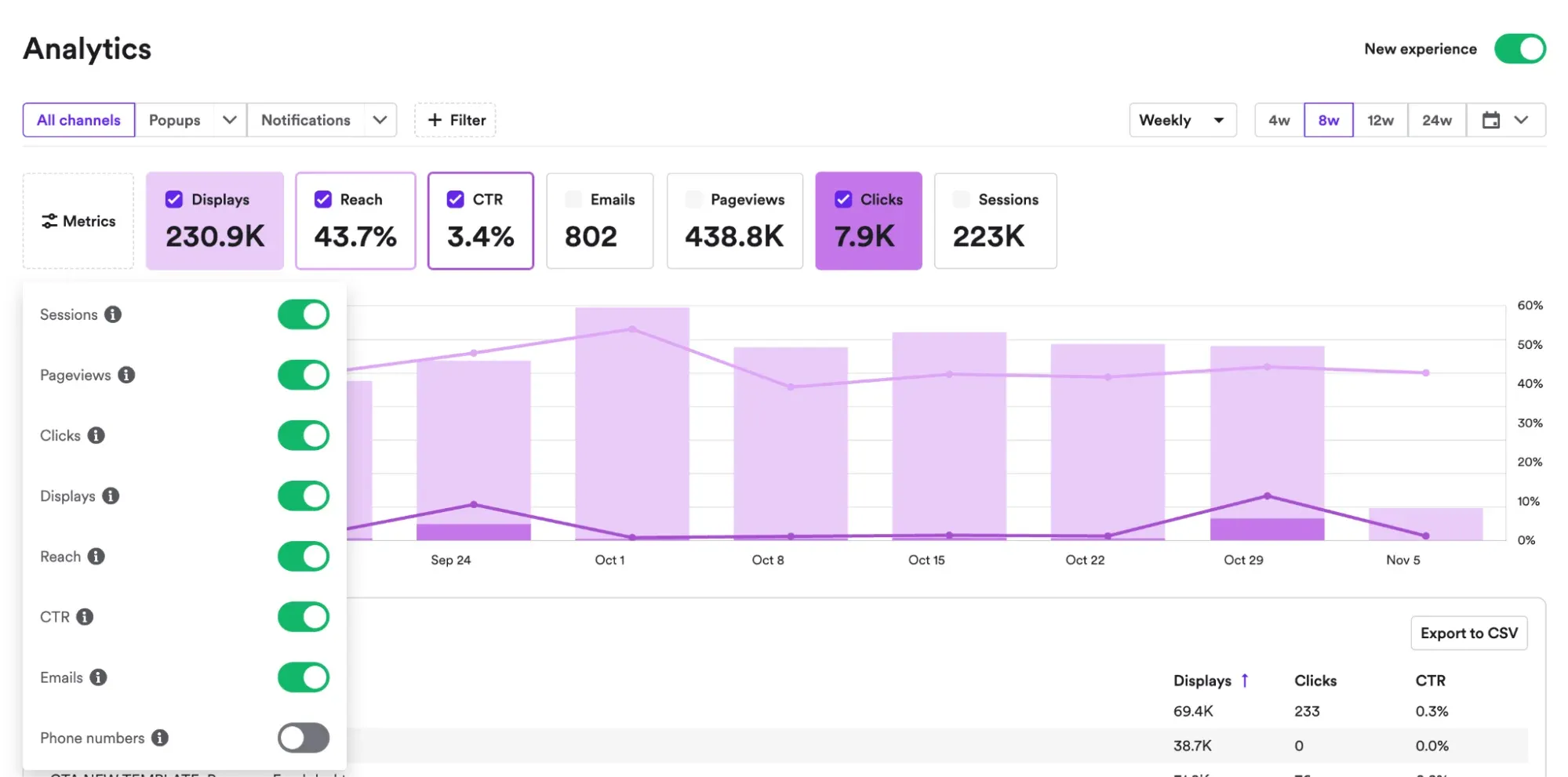Uncheck the CTR card checkbox

455,199
